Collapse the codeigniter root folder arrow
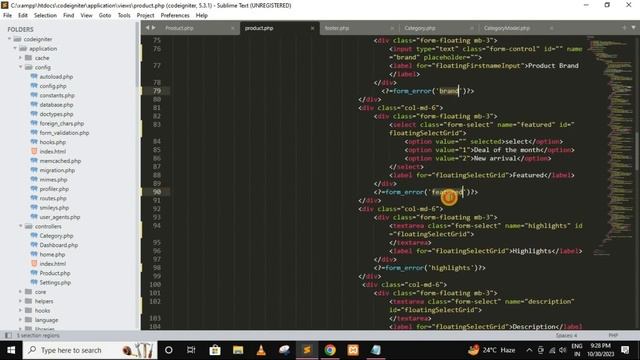Image resolution: width=640 pixels, height=360 pixels. point(9,39)
